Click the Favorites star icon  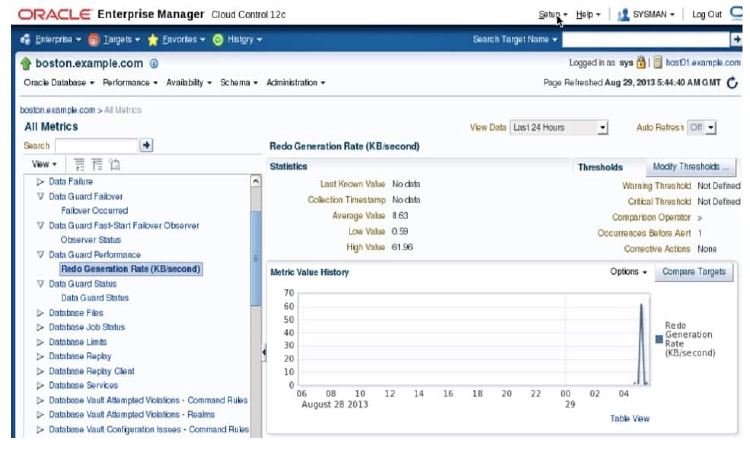pos(153,40)
